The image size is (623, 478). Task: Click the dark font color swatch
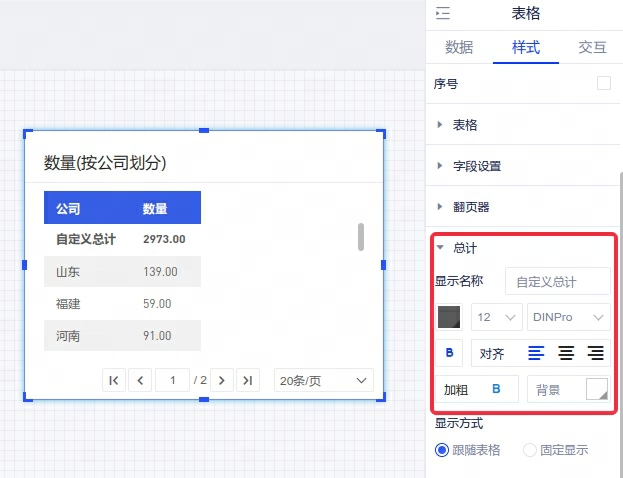click(450, 317)
